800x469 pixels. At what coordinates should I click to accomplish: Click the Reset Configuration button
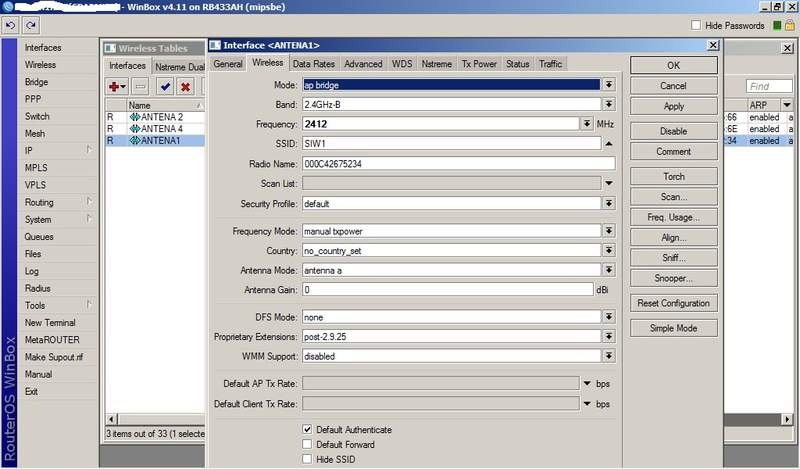[x=673, y=303]
